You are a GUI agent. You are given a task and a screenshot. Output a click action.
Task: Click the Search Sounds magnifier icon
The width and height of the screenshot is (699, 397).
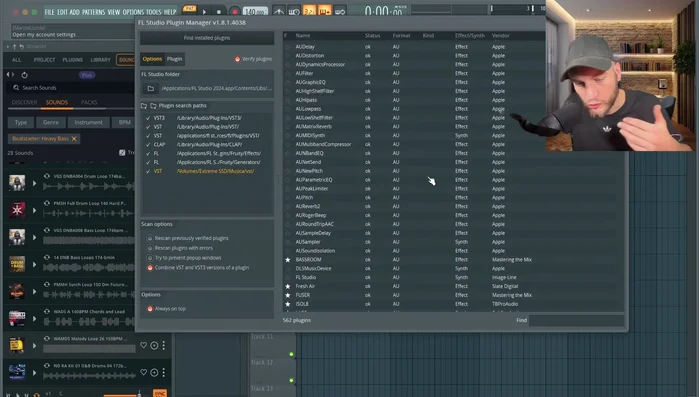pyautogui.click(x=16, y=88)
